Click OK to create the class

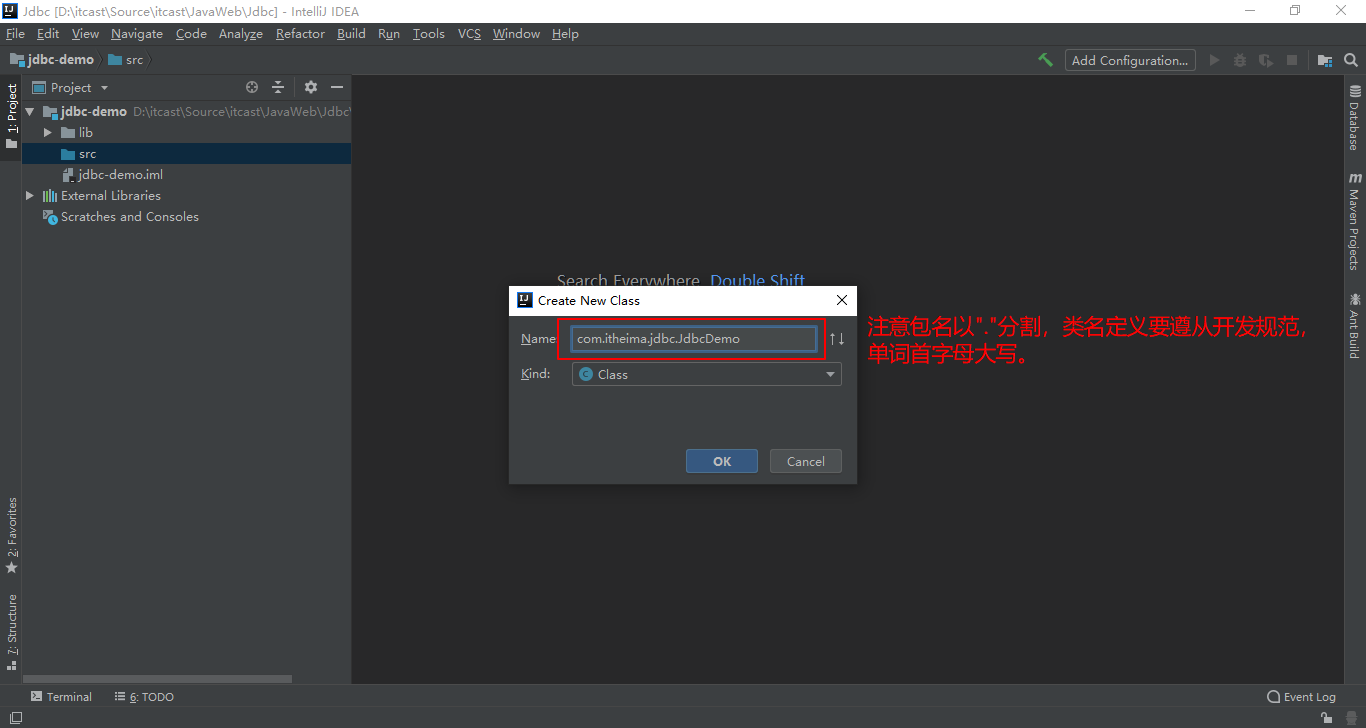[721, 461]
